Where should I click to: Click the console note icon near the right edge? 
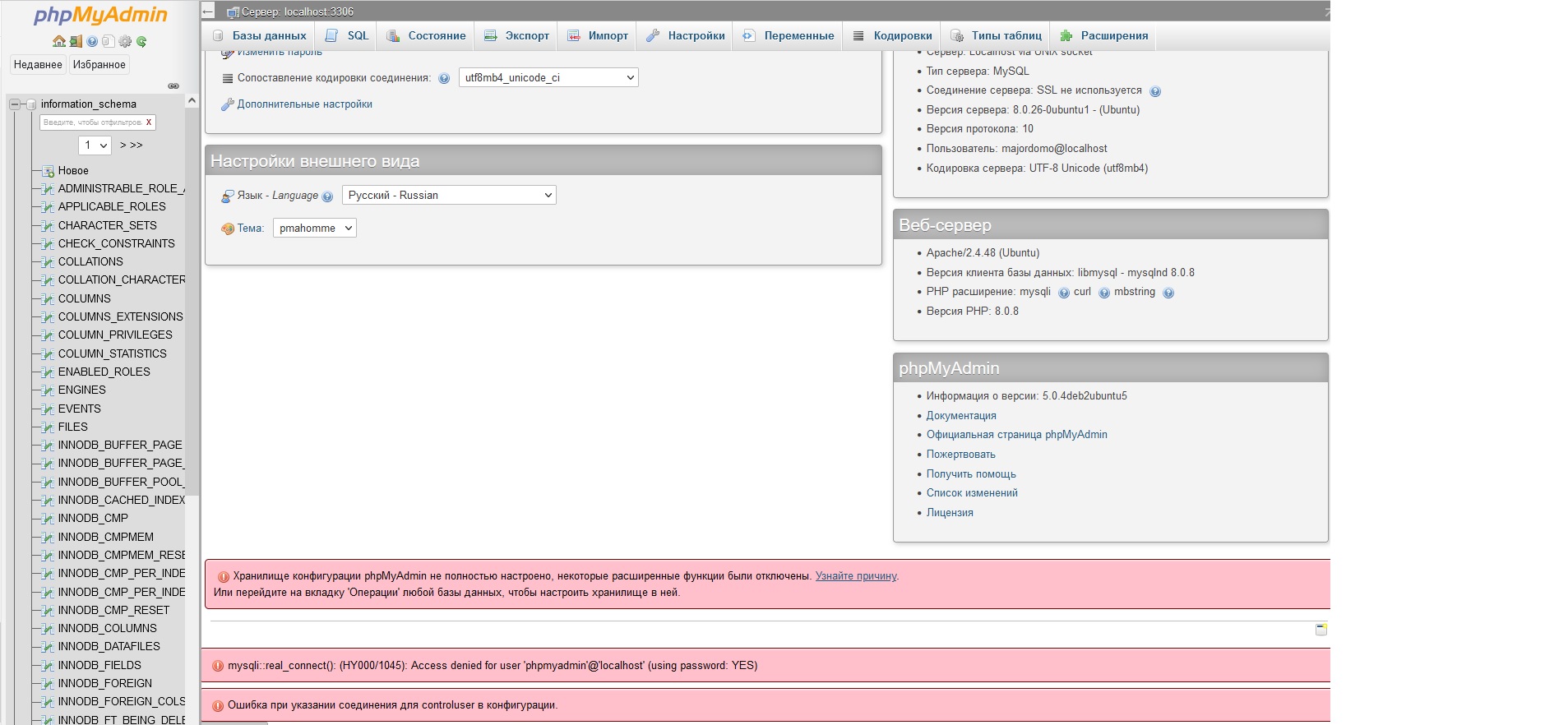click(1321, 630)
